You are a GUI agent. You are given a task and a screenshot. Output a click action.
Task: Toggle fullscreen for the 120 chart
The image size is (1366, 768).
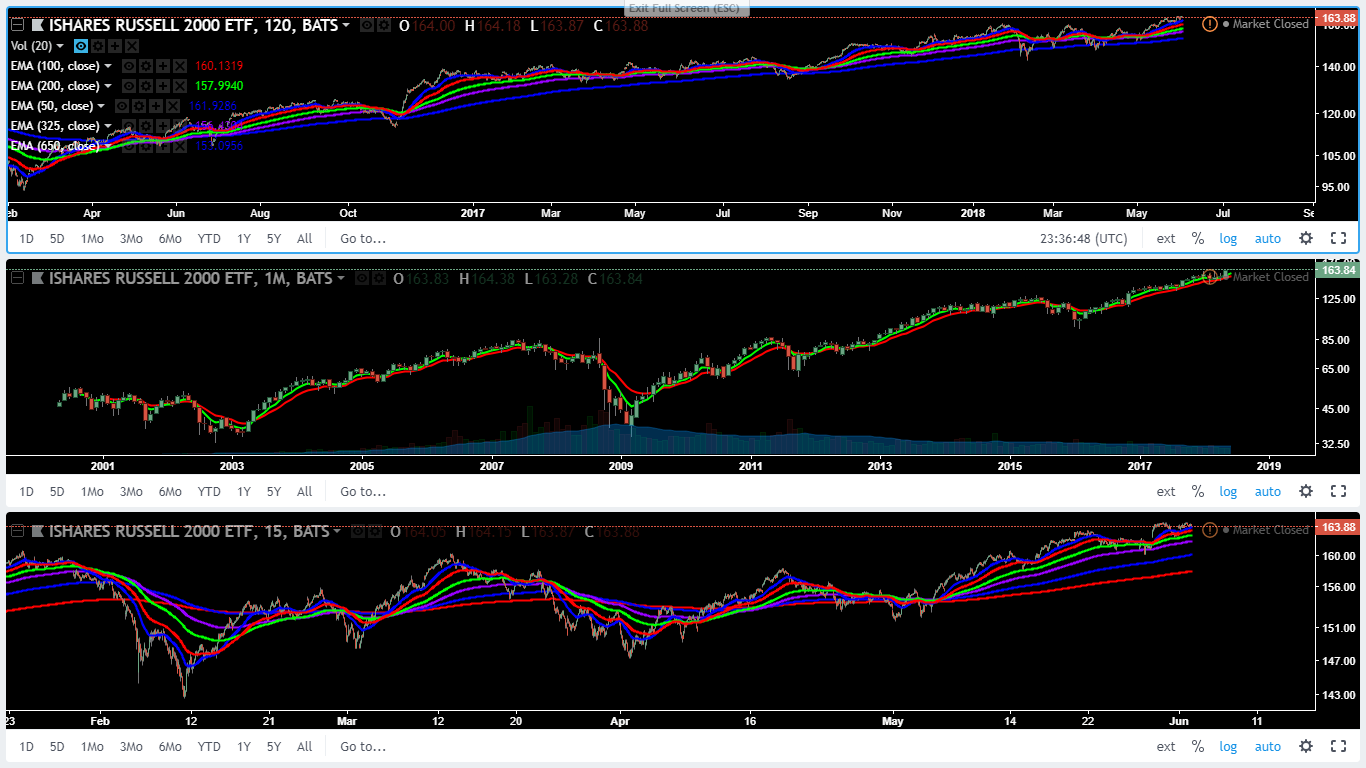[1338, 238]
